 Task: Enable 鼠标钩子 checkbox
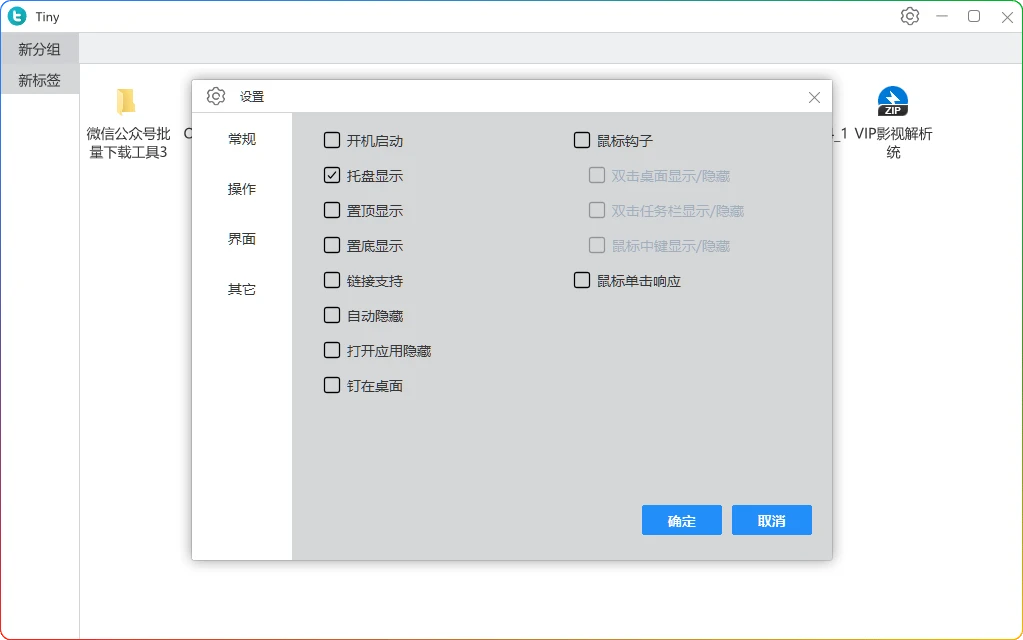[x=582, y=141]
